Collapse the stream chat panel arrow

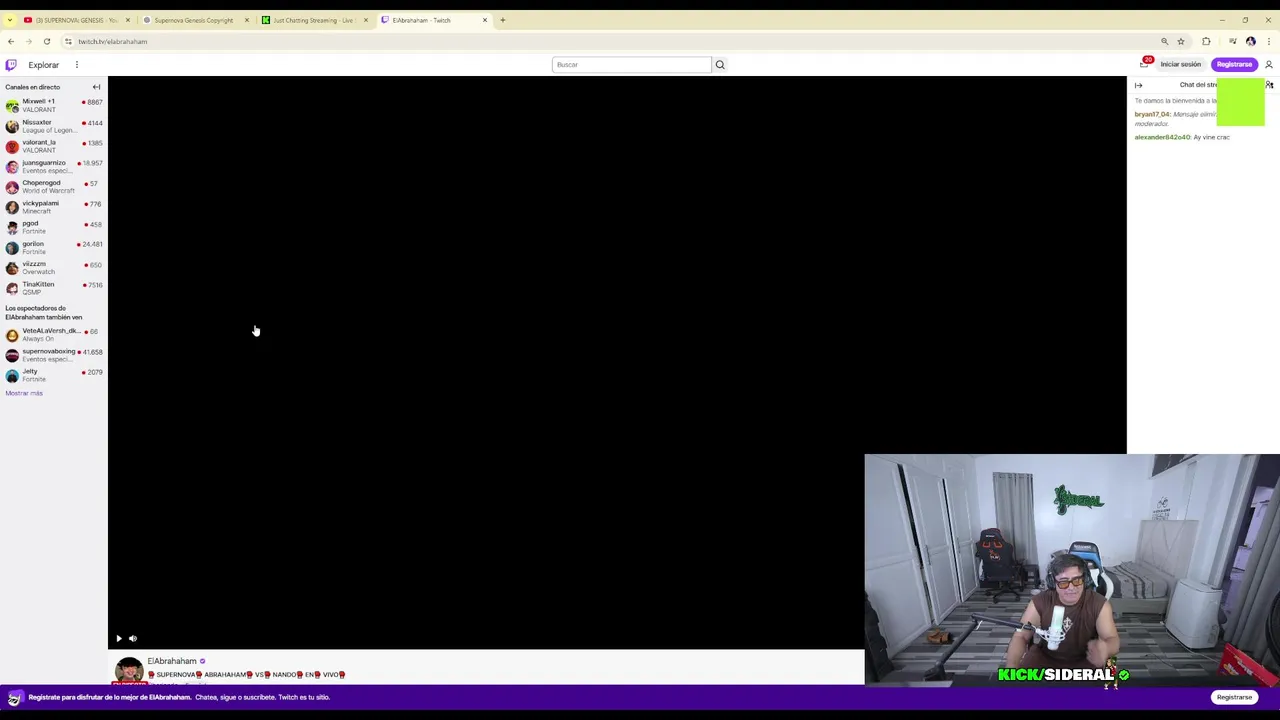pos(1138,85)
